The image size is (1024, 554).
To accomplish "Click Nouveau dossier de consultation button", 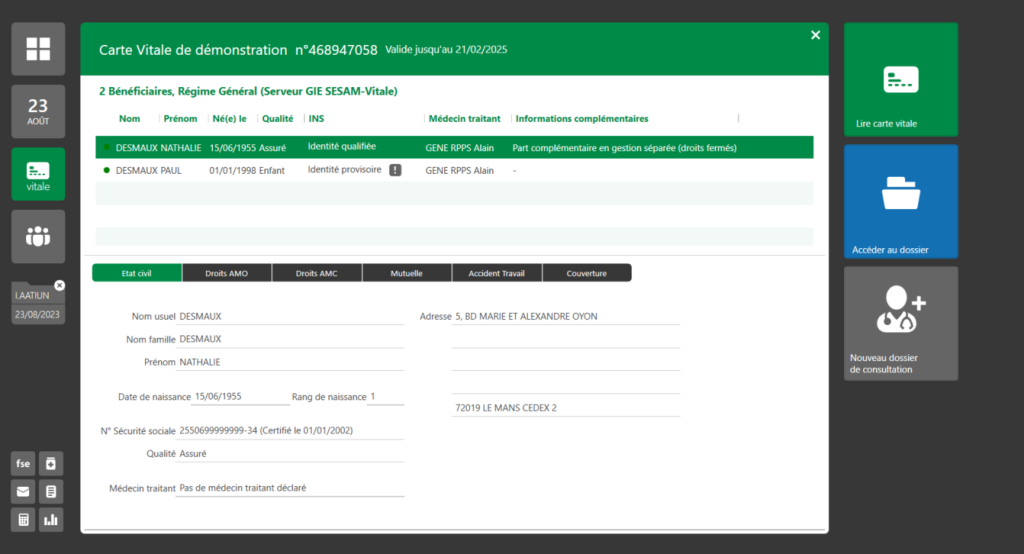I will point(900,323).
